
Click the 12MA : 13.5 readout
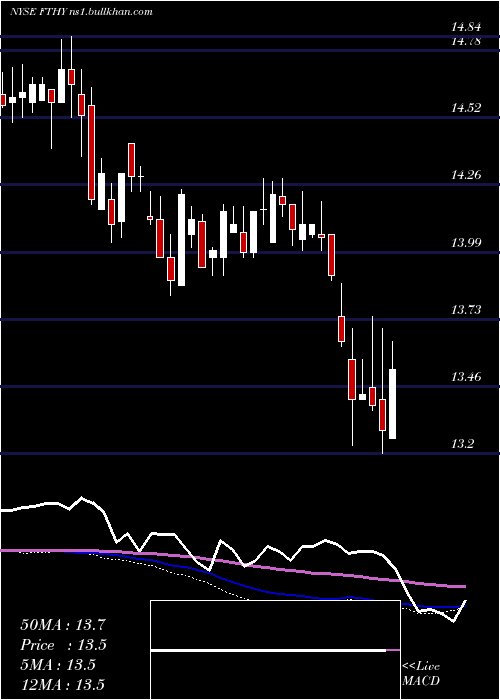[x=62, y=685]
